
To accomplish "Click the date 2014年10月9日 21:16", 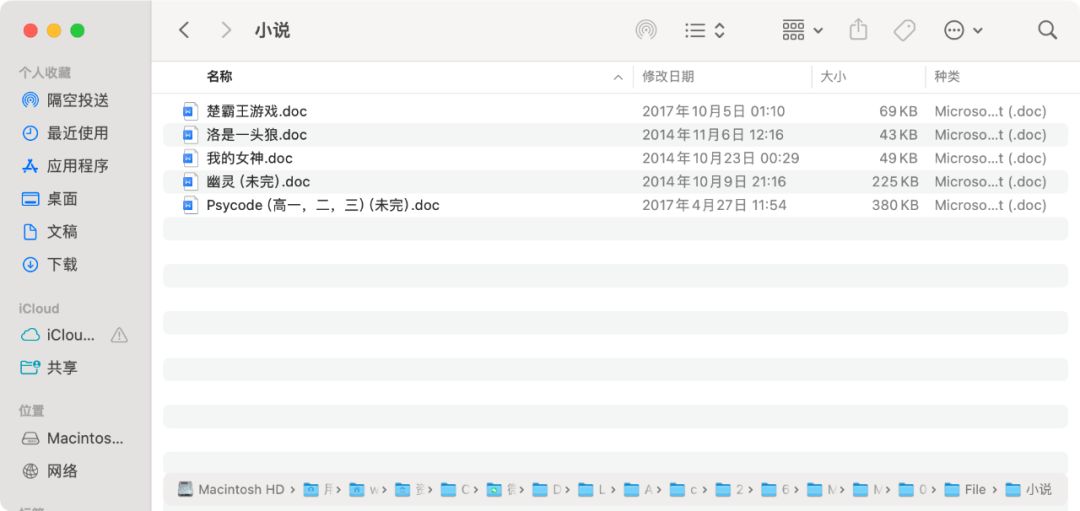I will [714, 182].
